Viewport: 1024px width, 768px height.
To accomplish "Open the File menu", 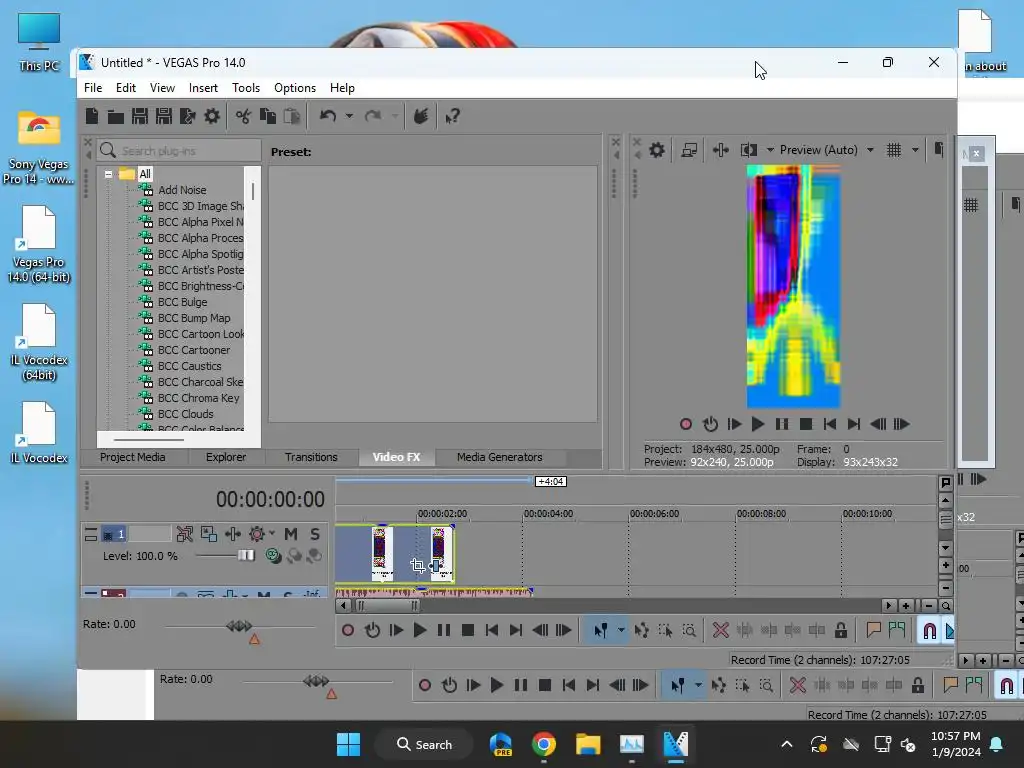I will pos(93,88).
